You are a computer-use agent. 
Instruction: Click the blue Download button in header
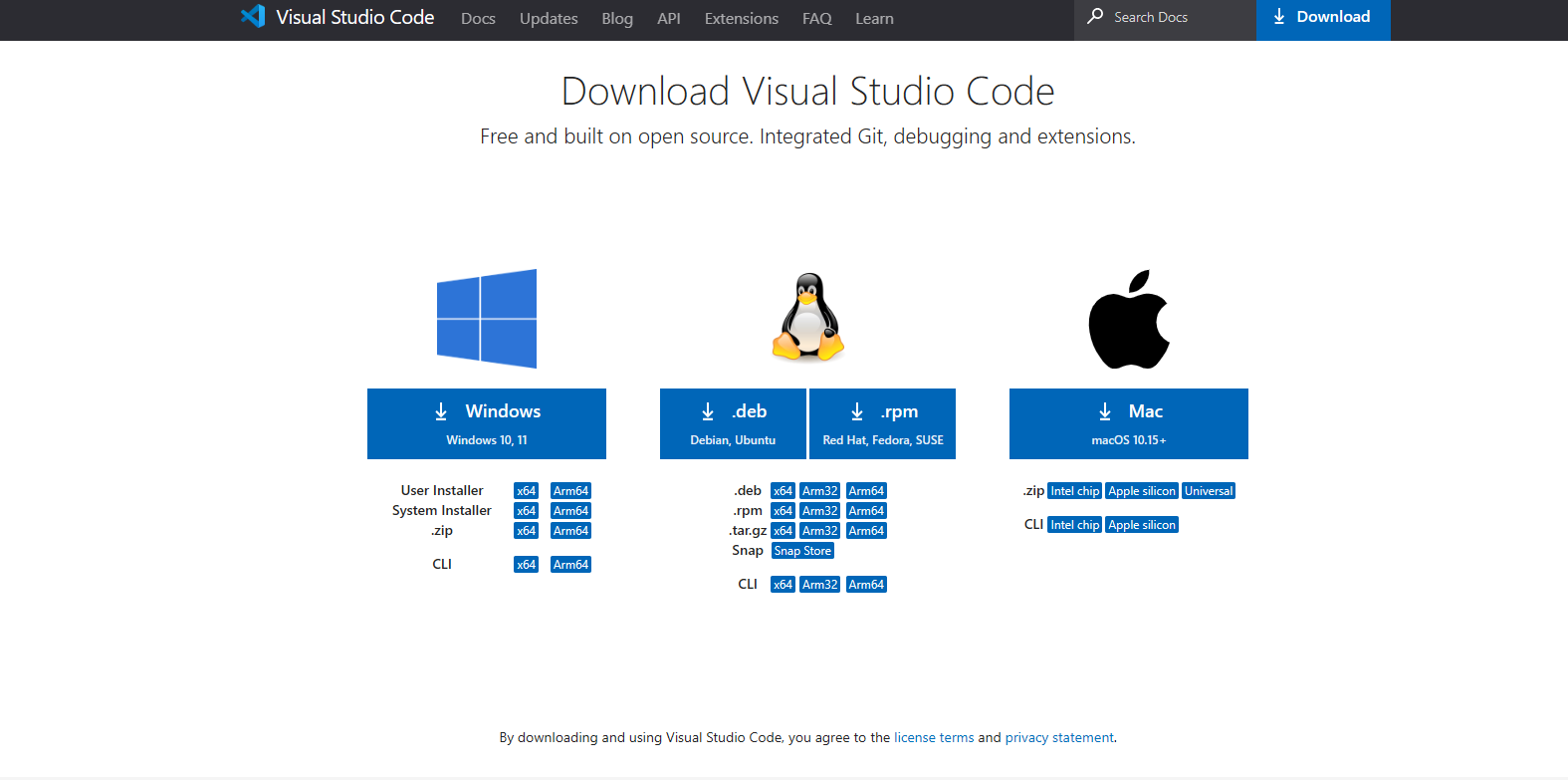(x=1323, y=18)
